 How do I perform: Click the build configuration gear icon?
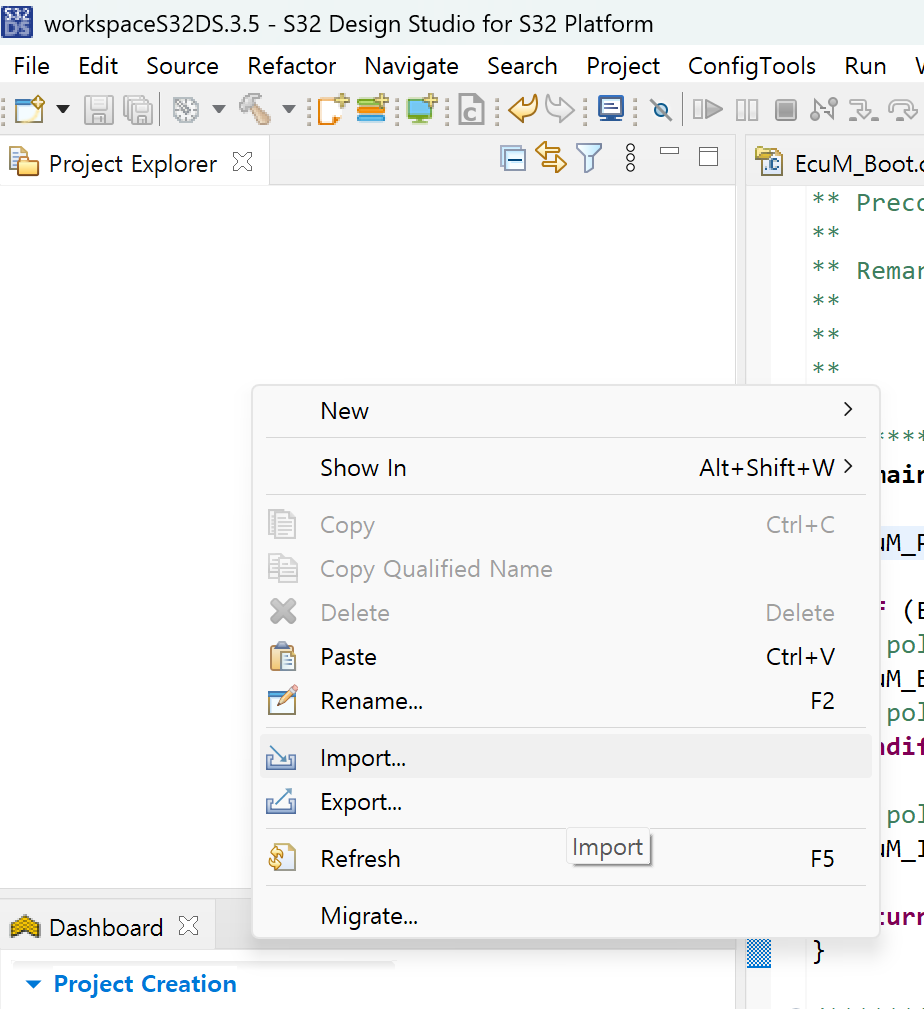coord(186,109)
